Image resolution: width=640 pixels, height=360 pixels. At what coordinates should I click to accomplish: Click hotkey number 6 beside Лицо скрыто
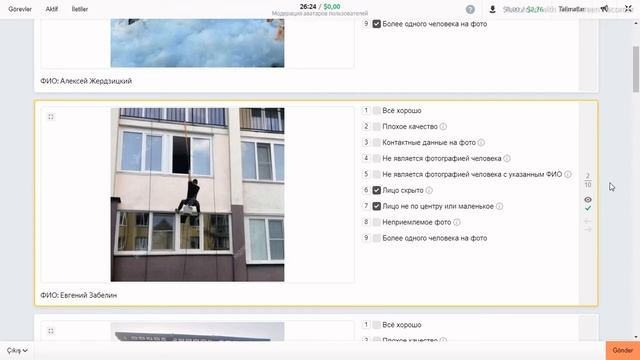click(366, 190)
